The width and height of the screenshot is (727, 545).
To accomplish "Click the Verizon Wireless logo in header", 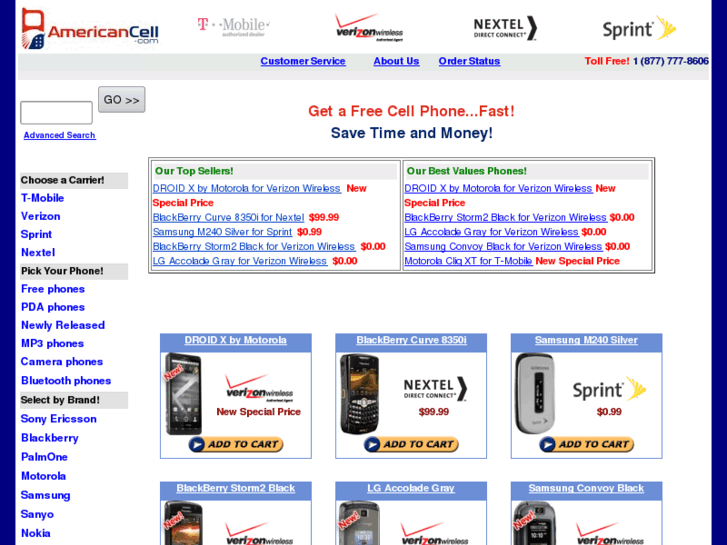I will (x=369, y=28).
